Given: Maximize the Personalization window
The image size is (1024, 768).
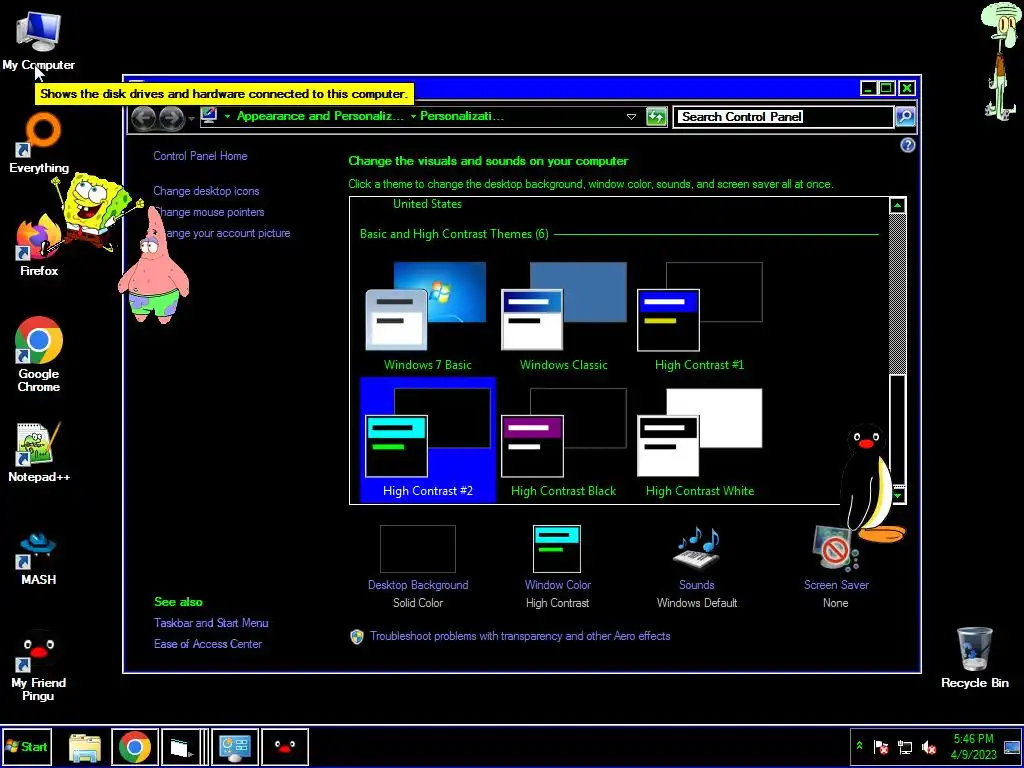Looking at the screenshot, I should (x=886, y=88).
